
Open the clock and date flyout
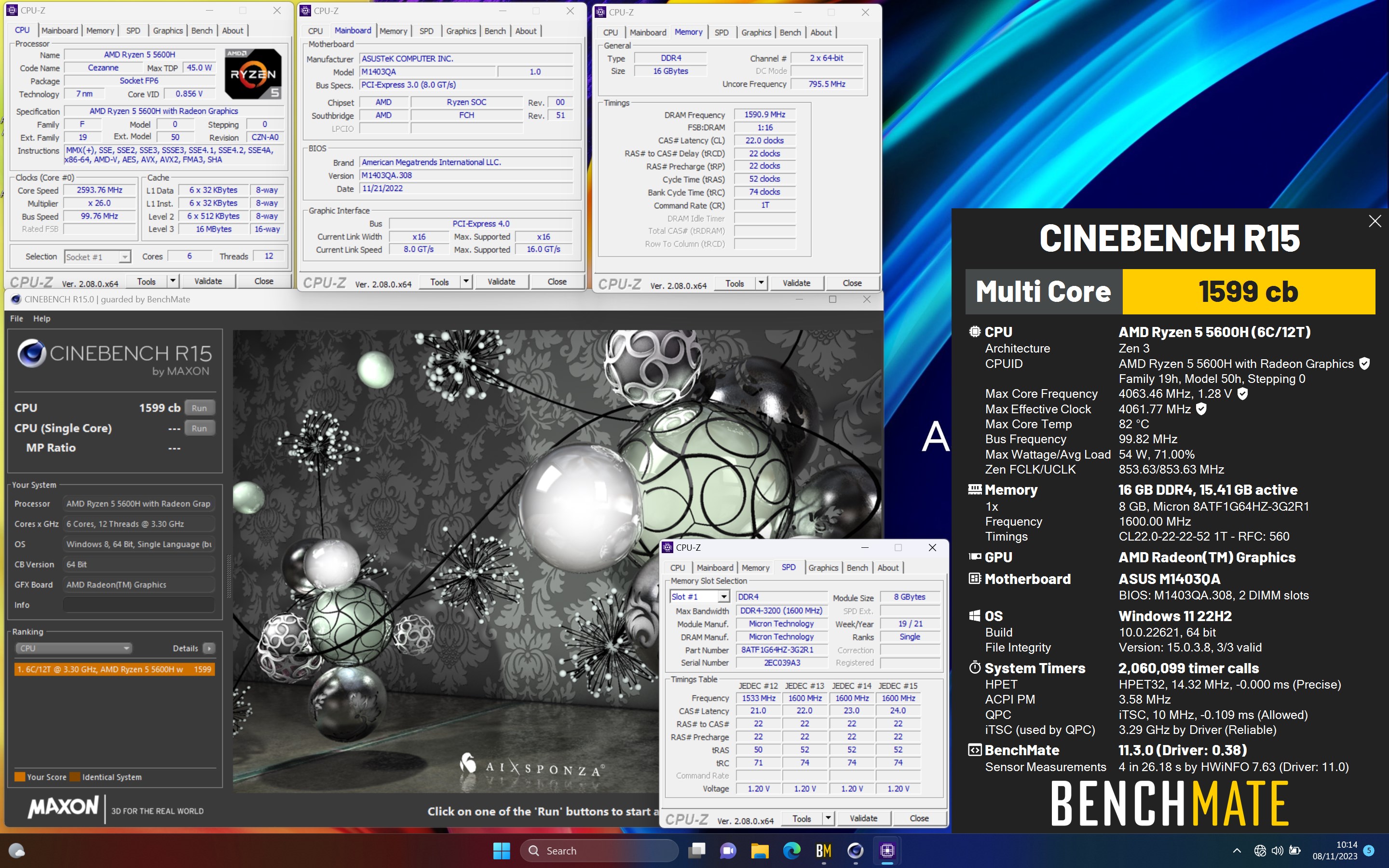[1335, 850]
